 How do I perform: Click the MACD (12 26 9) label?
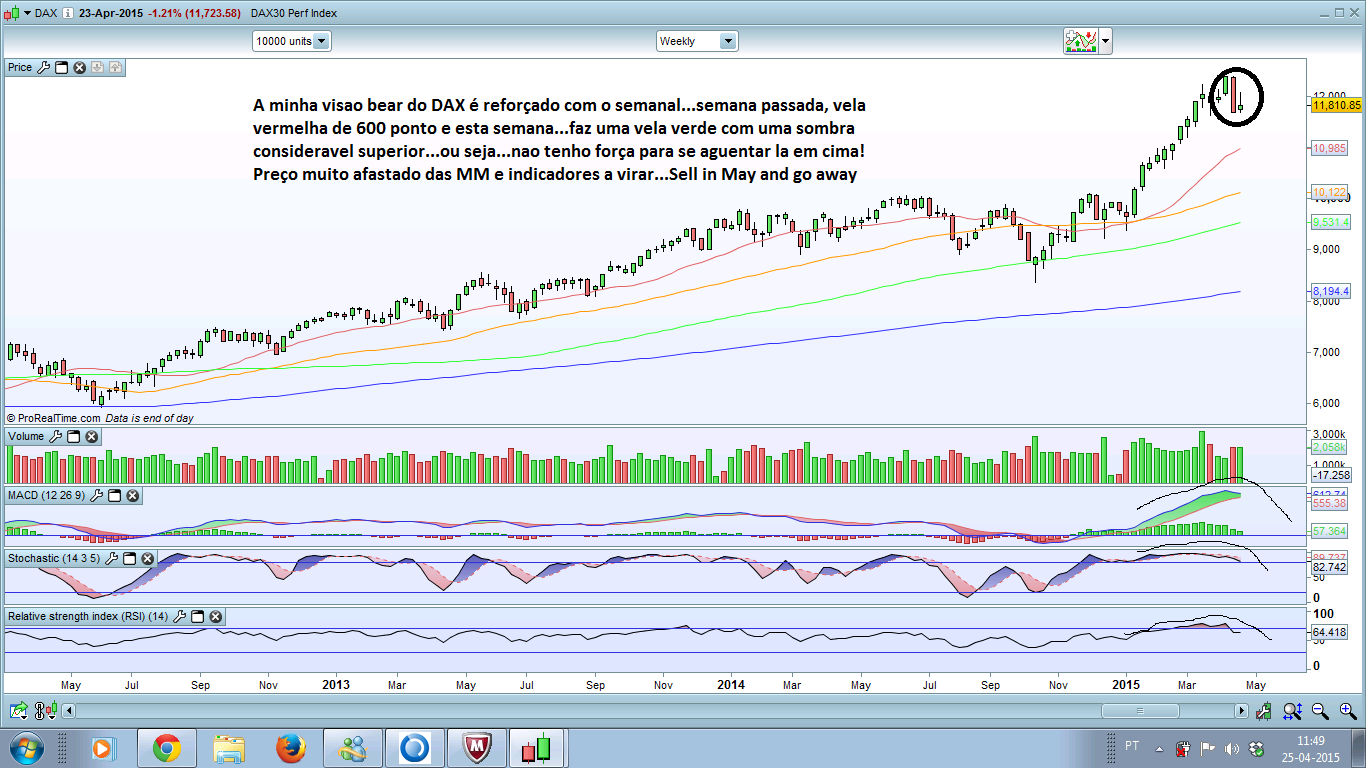[x=46, y=495]
